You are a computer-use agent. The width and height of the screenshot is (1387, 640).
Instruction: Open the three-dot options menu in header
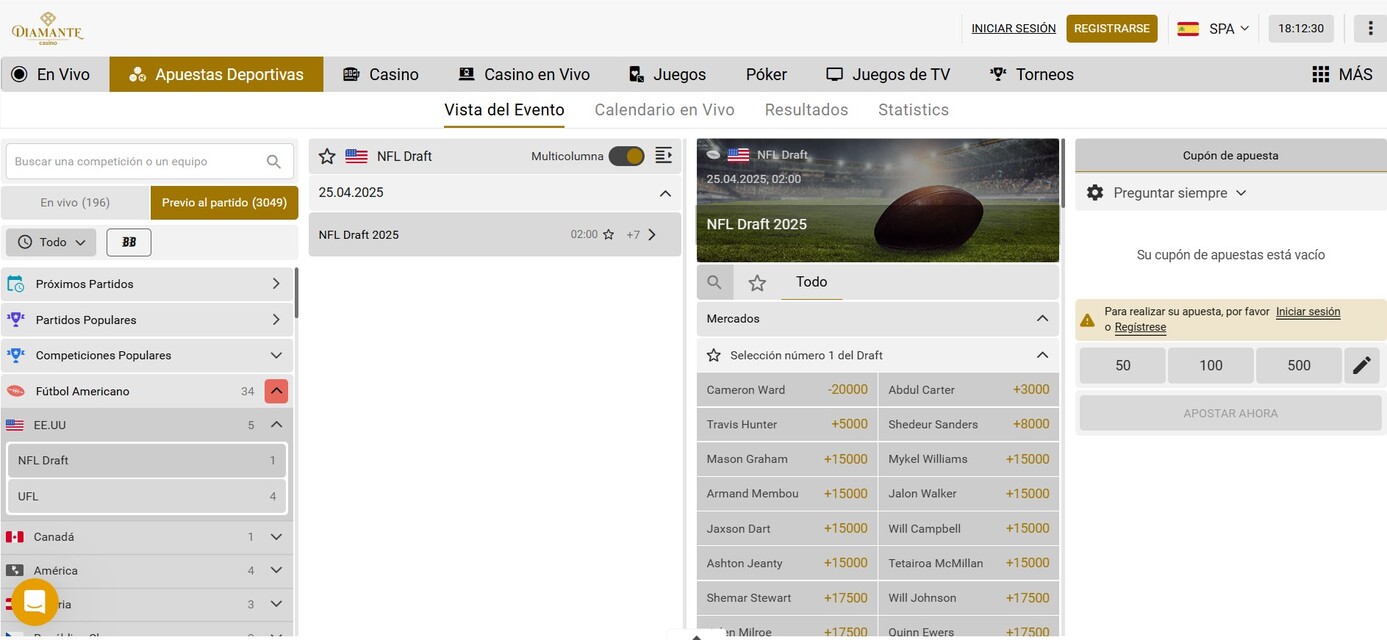click(1370, 28)
